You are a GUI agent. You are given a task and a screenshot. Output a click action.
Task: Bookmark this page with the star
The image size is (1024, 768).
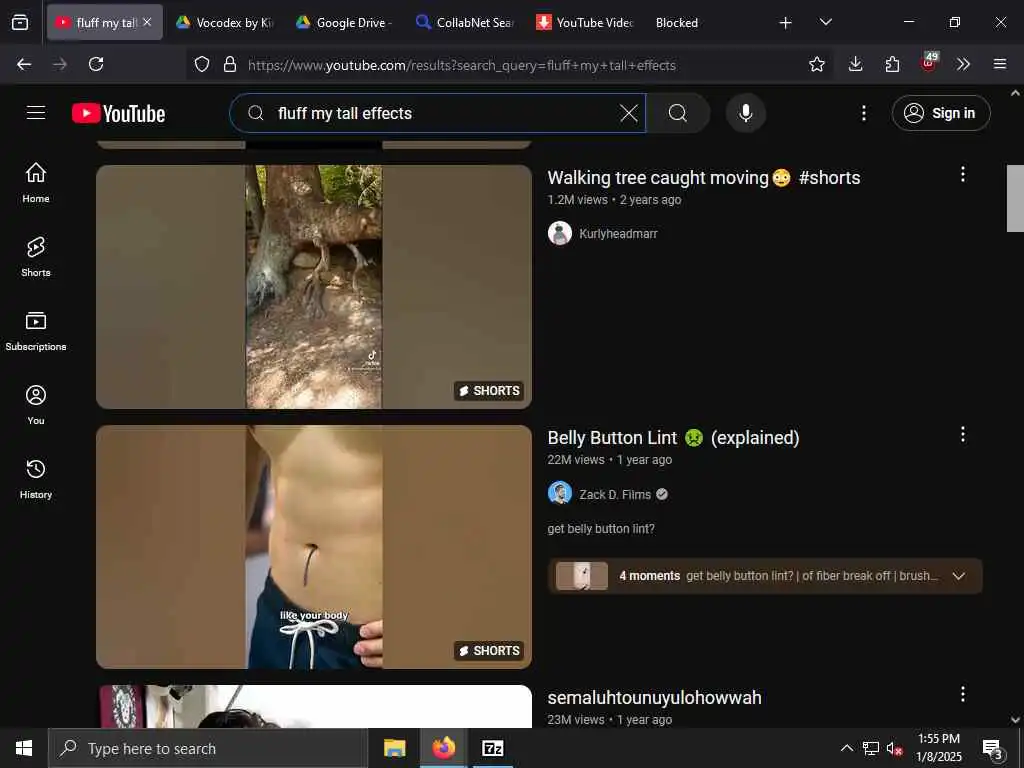click(816, 64)
